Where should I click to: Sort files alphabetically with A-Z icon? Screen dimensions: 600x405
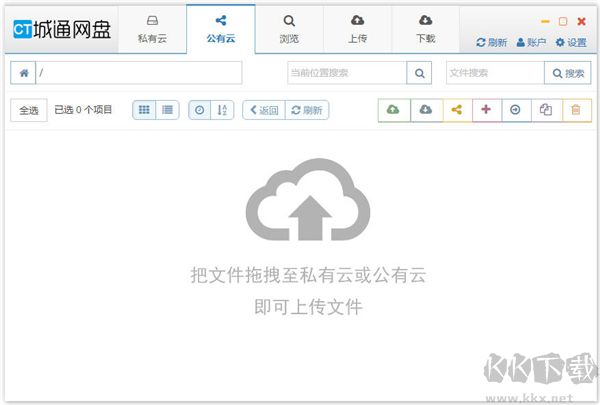pyautogui.click(x=222, y=110)
